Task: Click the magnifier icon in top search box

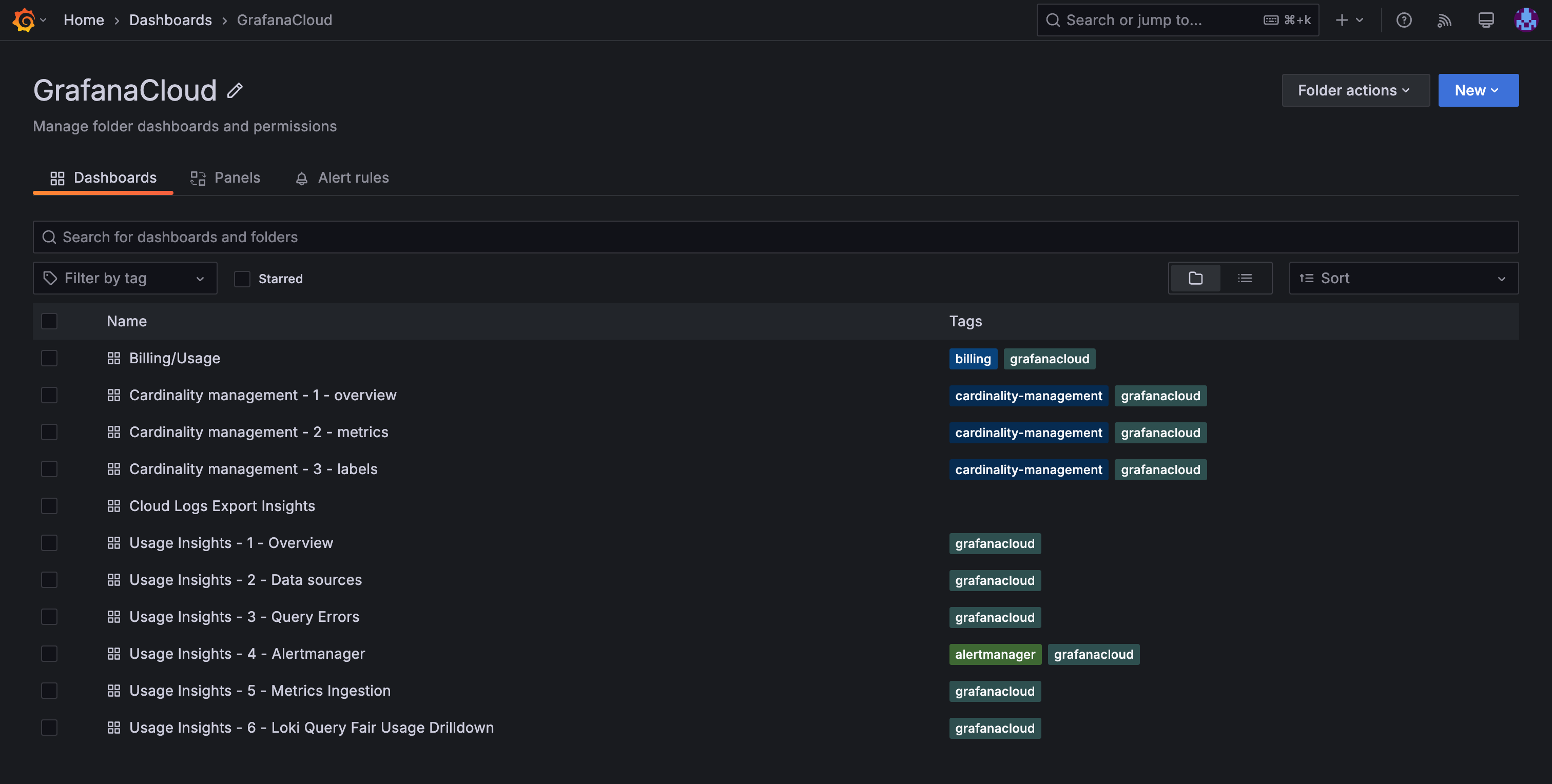Action: (x=1053, y=20)
